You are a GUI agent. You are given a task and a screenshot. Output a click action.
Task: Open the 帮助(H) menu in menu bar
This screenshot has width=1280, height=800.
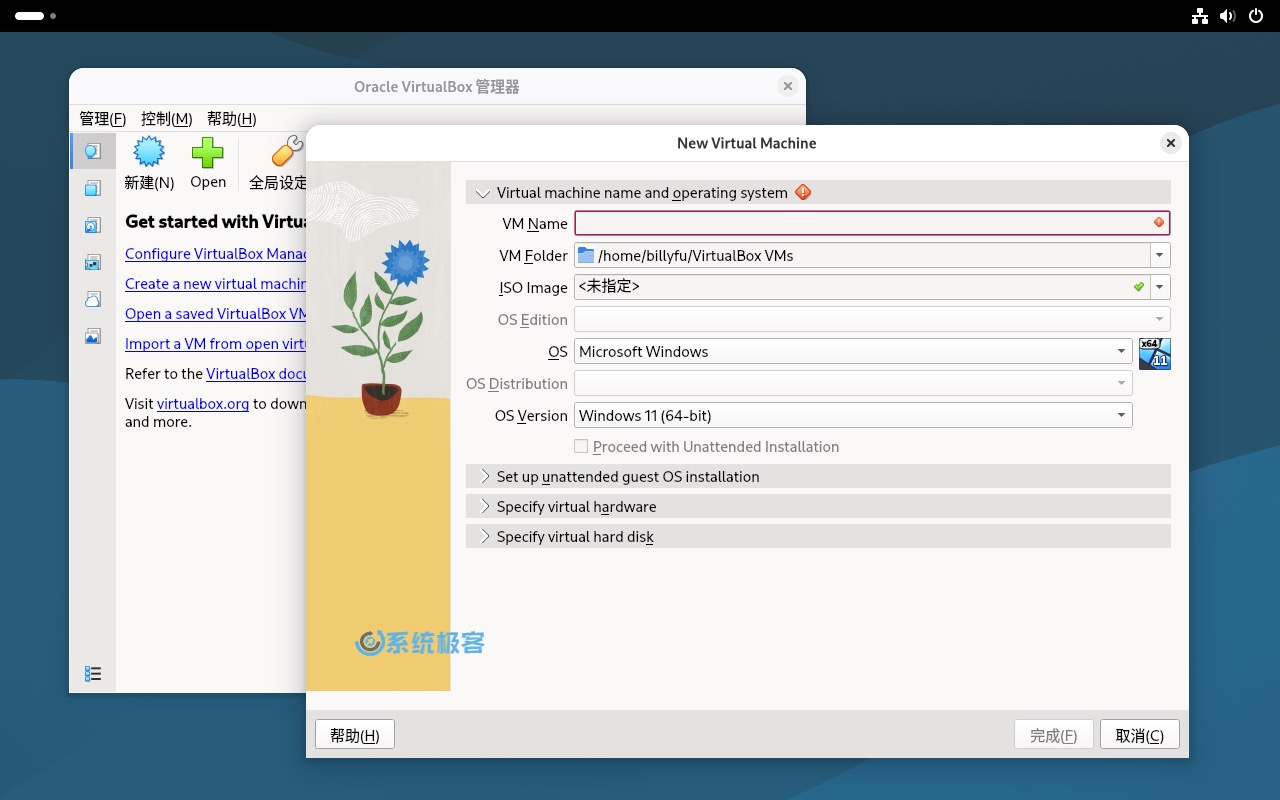(x=231, y=118)
